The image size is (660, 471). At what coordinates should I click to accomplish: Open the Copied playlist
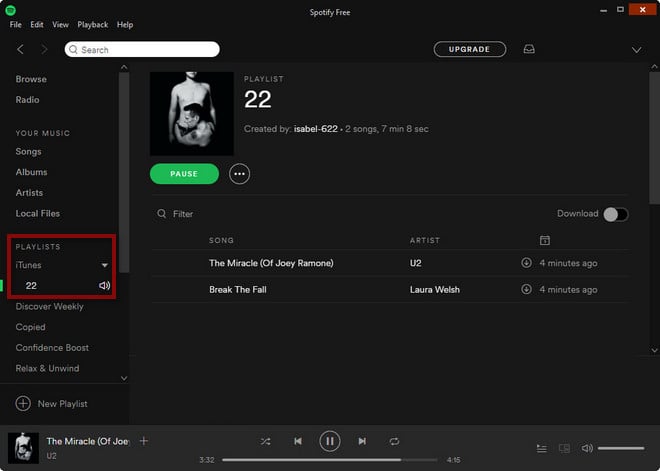pyautogui.click(x=30, y=327)
